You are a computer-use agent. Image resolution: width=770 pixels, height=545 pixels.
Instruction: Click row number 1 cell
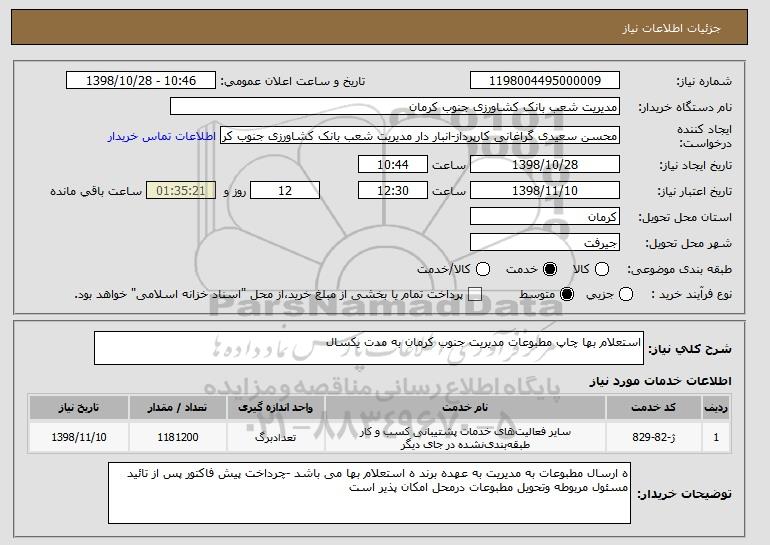716,437
